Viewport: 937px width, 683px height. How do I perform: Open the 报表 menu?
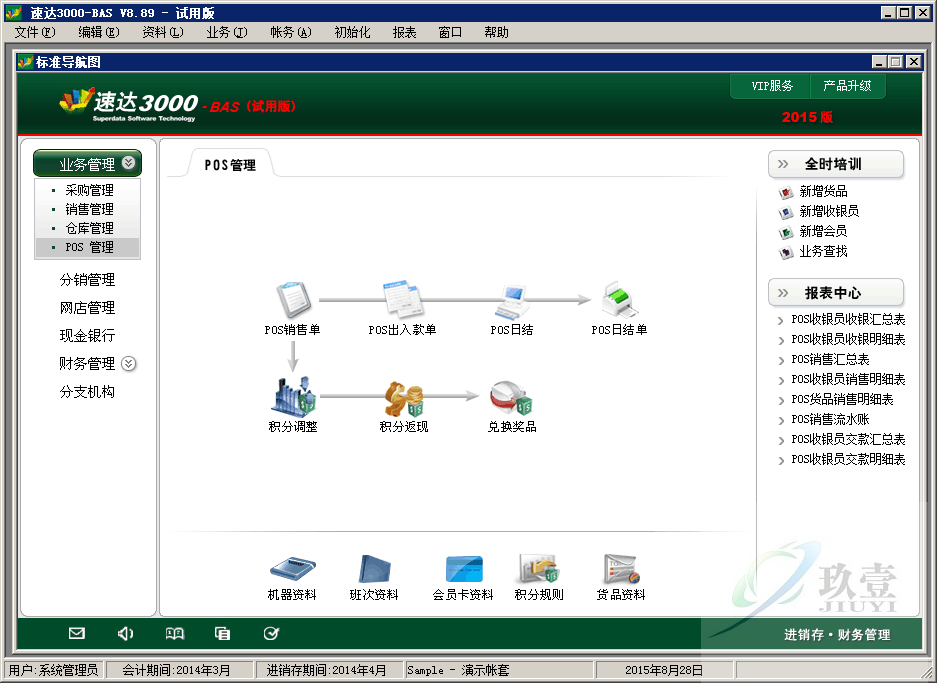click(404, 32)
